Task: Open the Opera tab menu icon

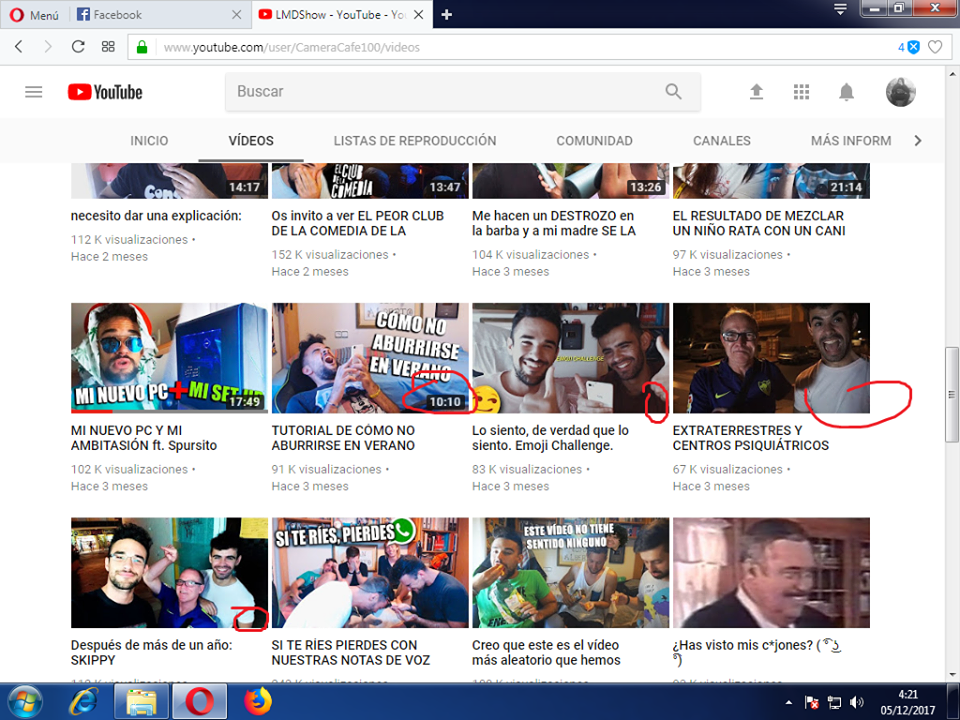Action: [x=840, y=9]
